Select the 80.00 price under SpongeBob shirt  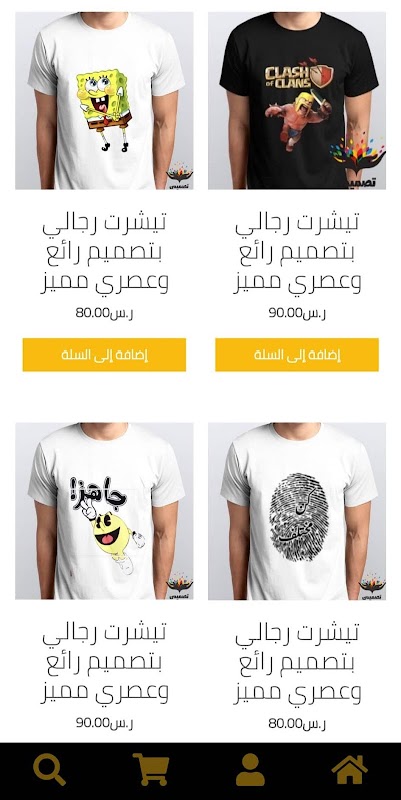tap(104, 313)
